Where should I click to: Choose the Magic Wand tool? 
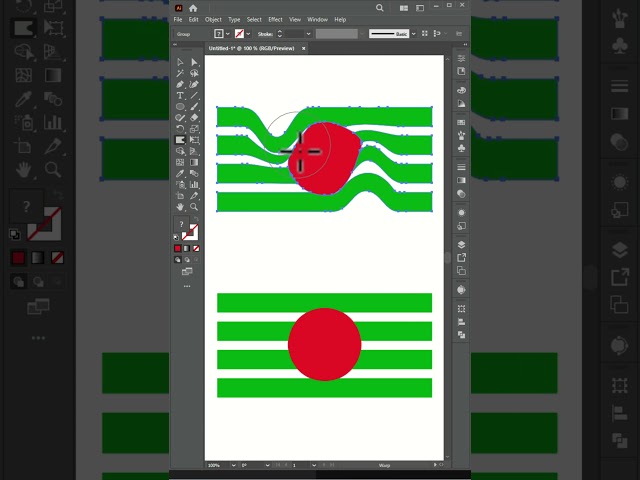pos(180,73)
